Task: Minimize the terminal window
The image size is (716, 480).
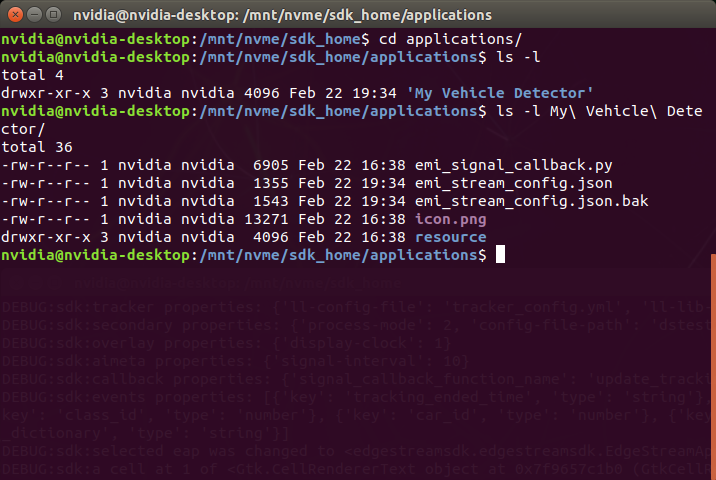Action: [x=35, y=15]
